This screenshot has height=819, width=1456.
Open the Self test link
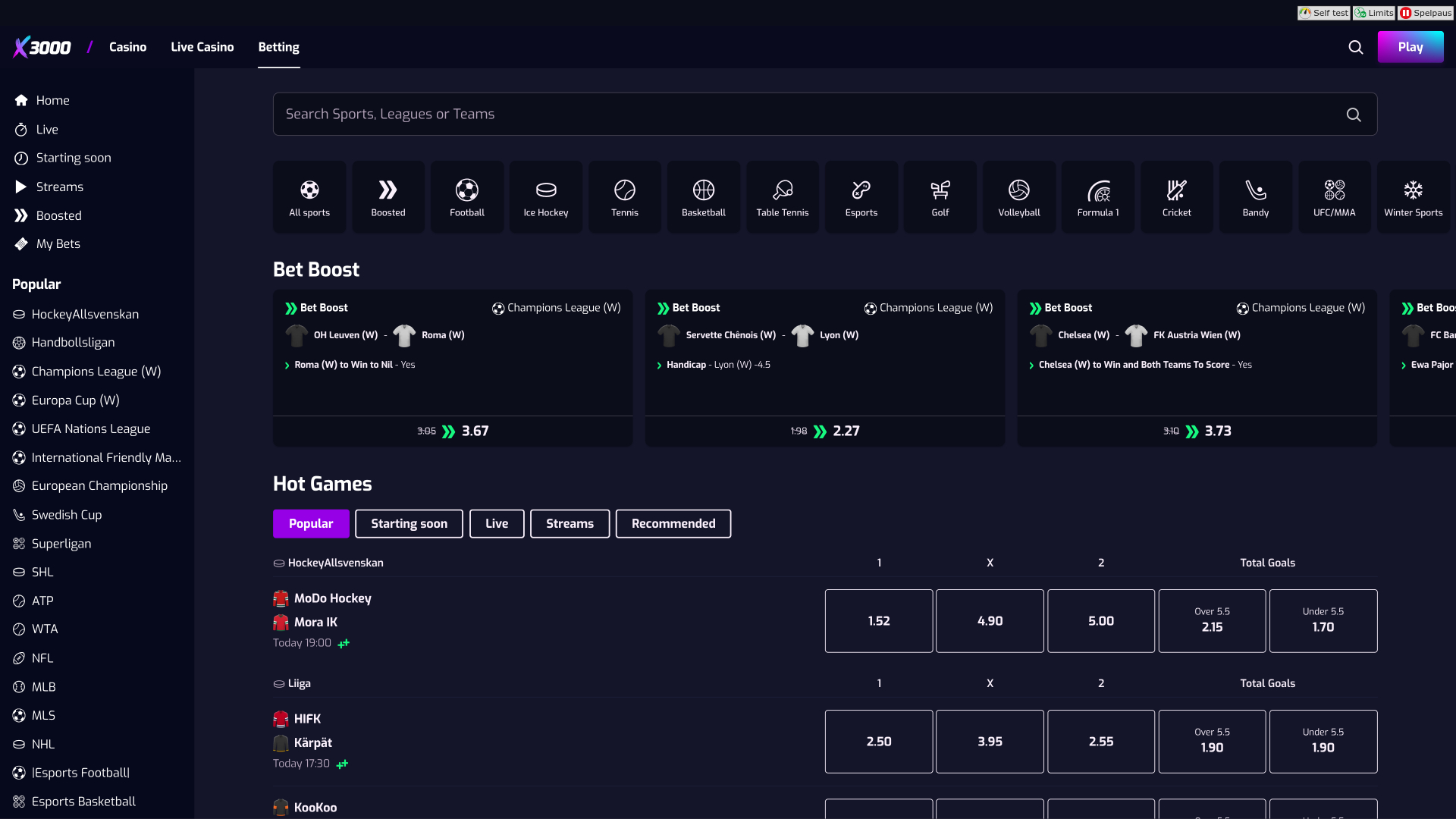click(1324, 13)
